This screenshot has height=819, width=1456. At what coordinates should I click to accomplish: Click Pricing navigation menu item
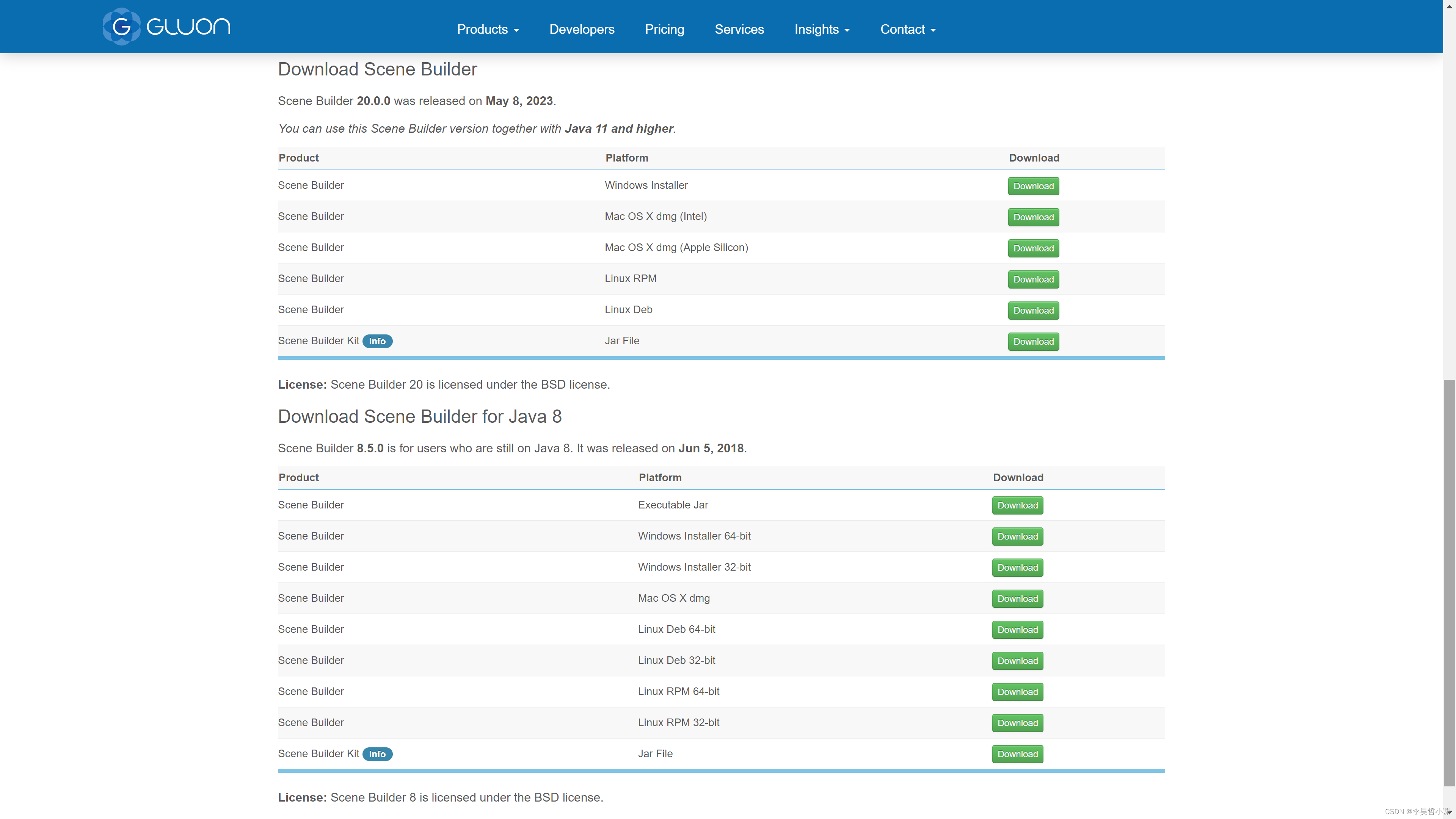click(x=664, y=28)
